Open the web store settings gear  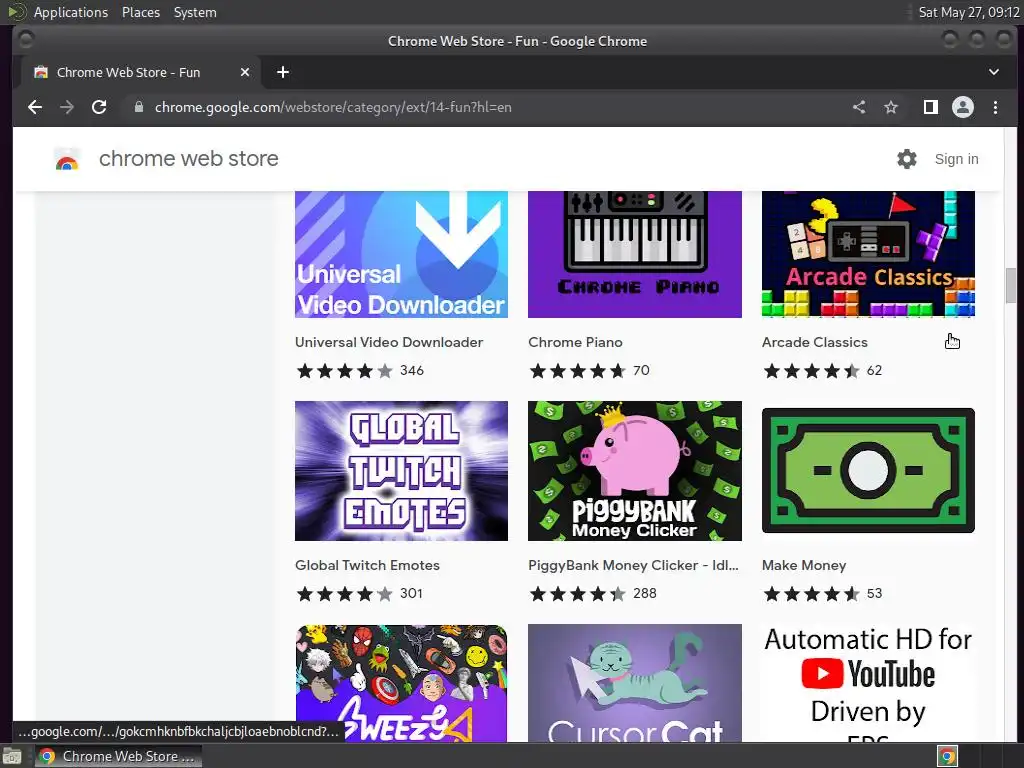coord(906,159)
